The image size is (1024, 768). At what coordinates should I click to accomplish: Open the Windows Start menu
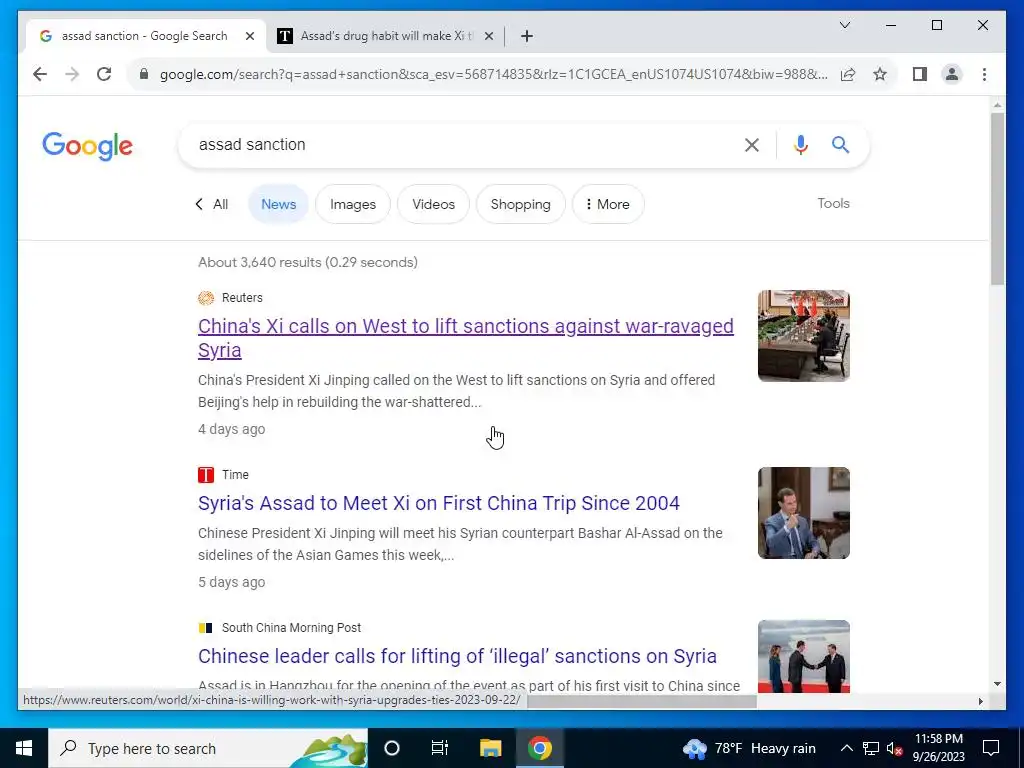tap(24, 748)
